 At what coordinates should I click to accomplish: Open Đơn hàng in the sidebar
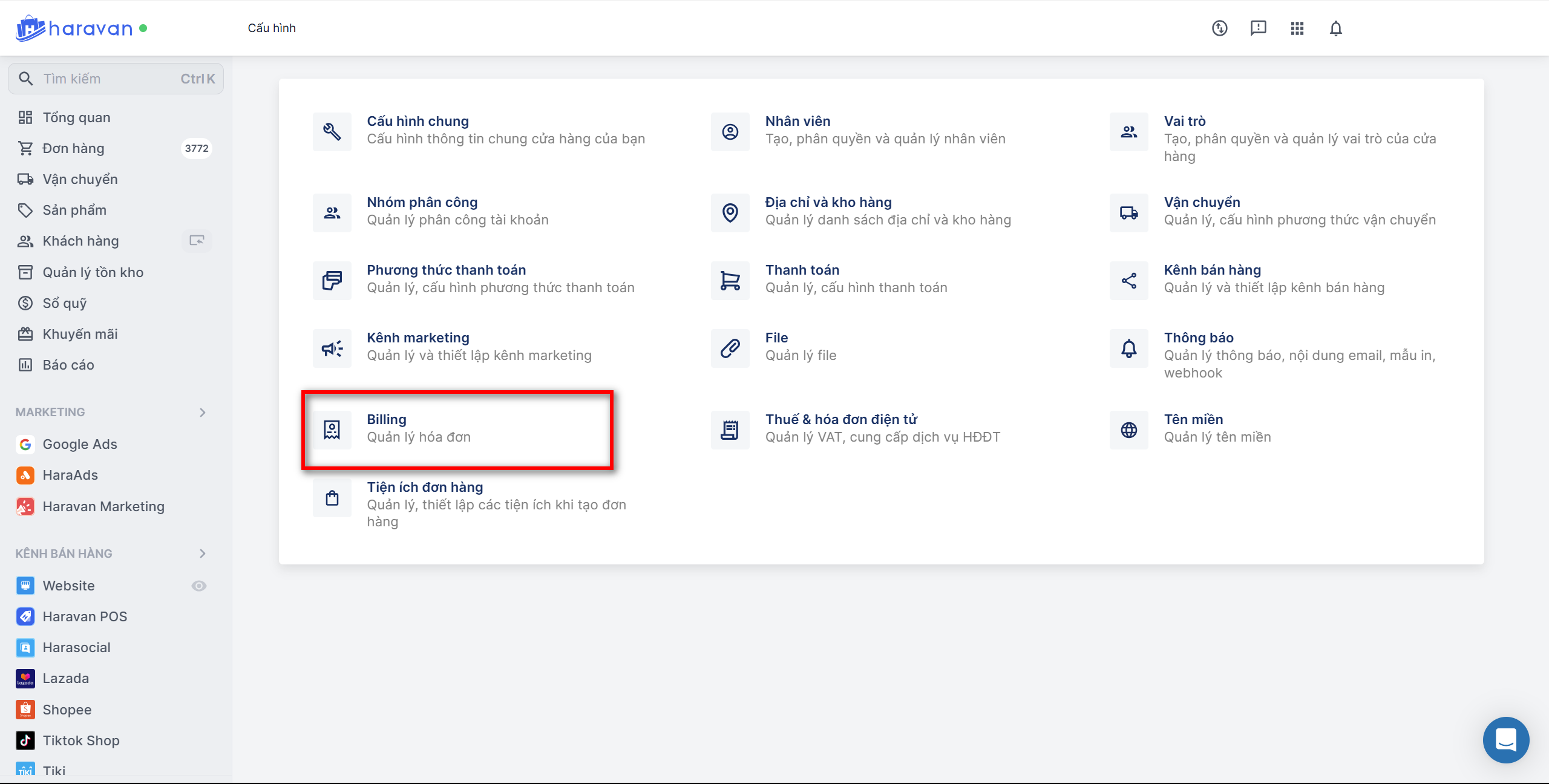click(x=73, y=148)
